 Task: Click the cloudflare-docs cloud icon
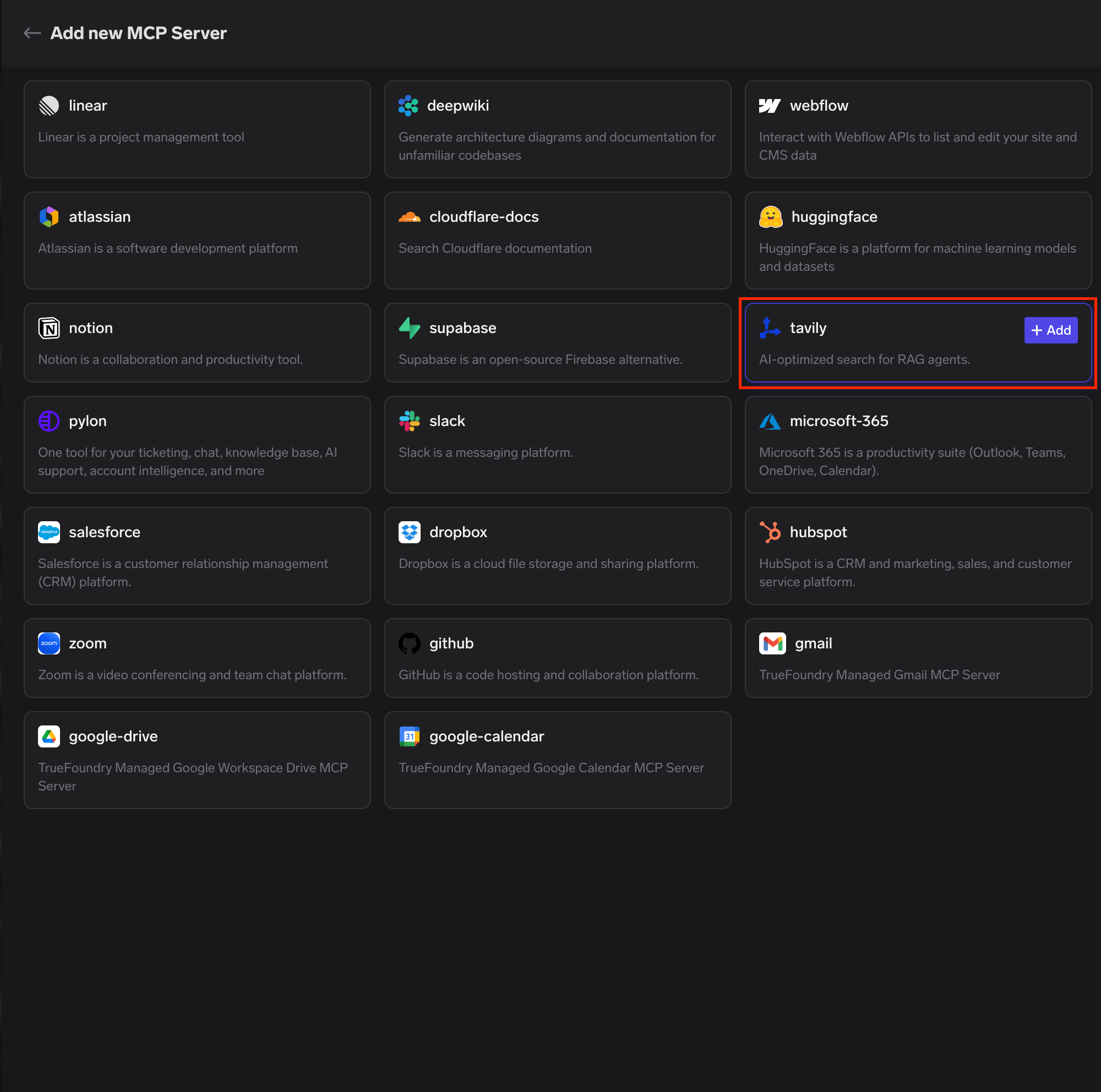(x=409, y=217)
